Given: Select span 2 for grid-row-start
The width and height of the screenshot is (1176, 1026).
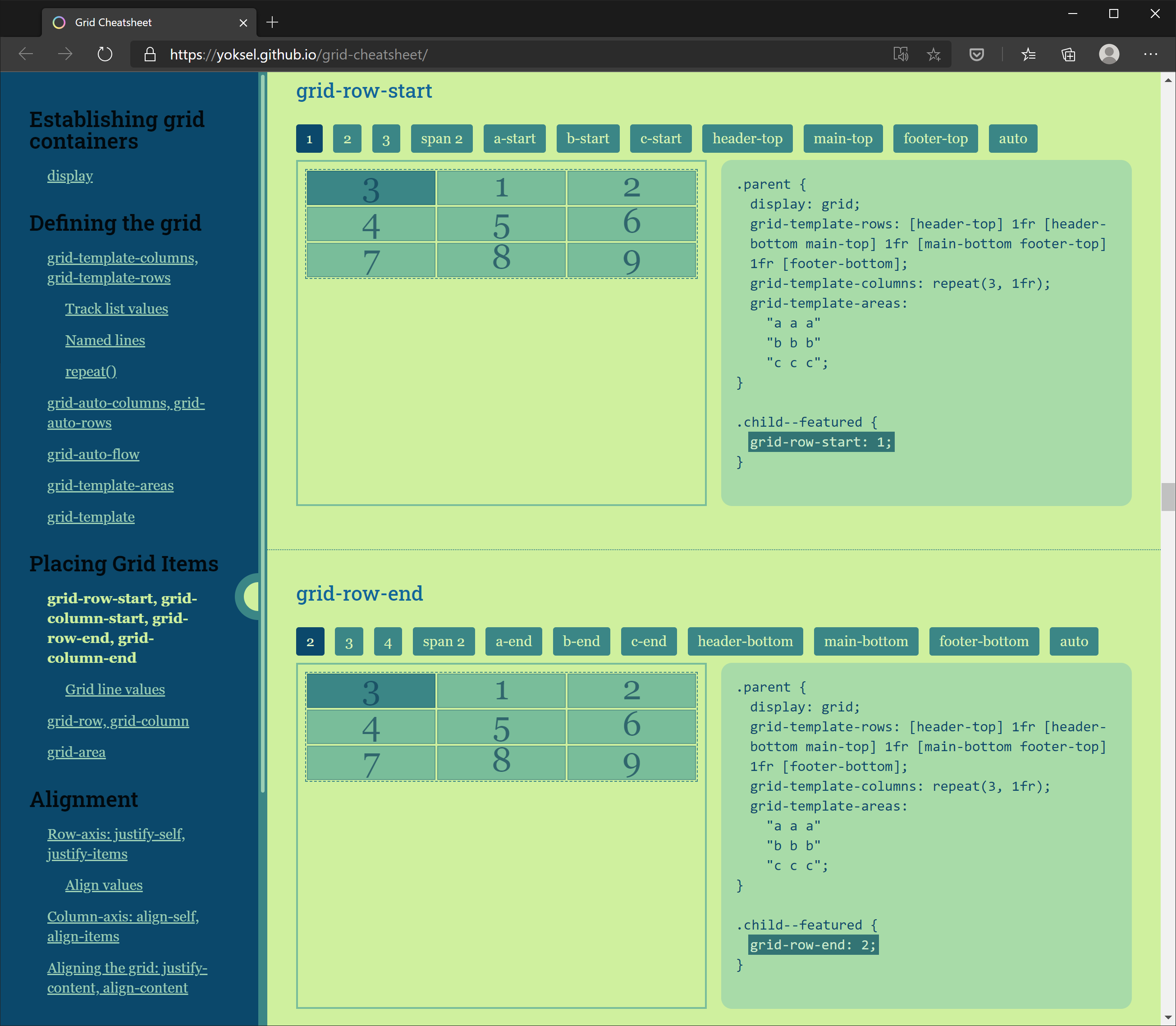Looking at the screenshot, I should 441,138.
